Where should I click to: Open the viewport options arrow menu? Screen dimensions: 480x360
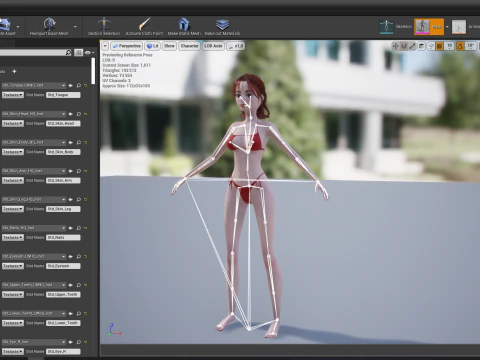(x=105, y=46)
